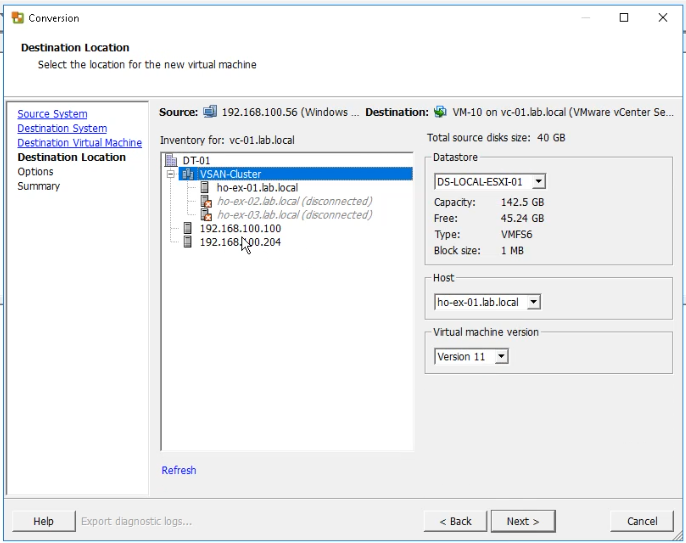Select 192.168.100.100 host row
Image resolution: width=686 pixels, height=543 pixels.
pos(240,228)
